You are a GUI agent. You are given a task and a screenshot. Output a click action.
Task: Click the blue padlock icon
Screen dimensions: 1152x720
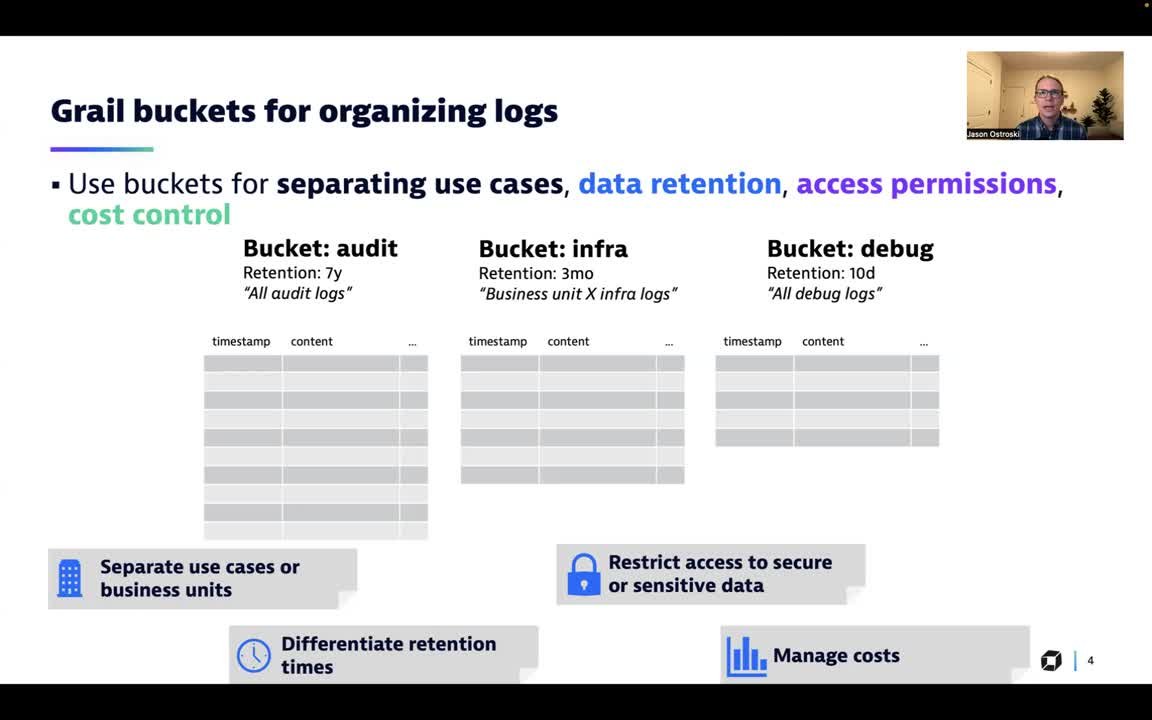[584, 575]
